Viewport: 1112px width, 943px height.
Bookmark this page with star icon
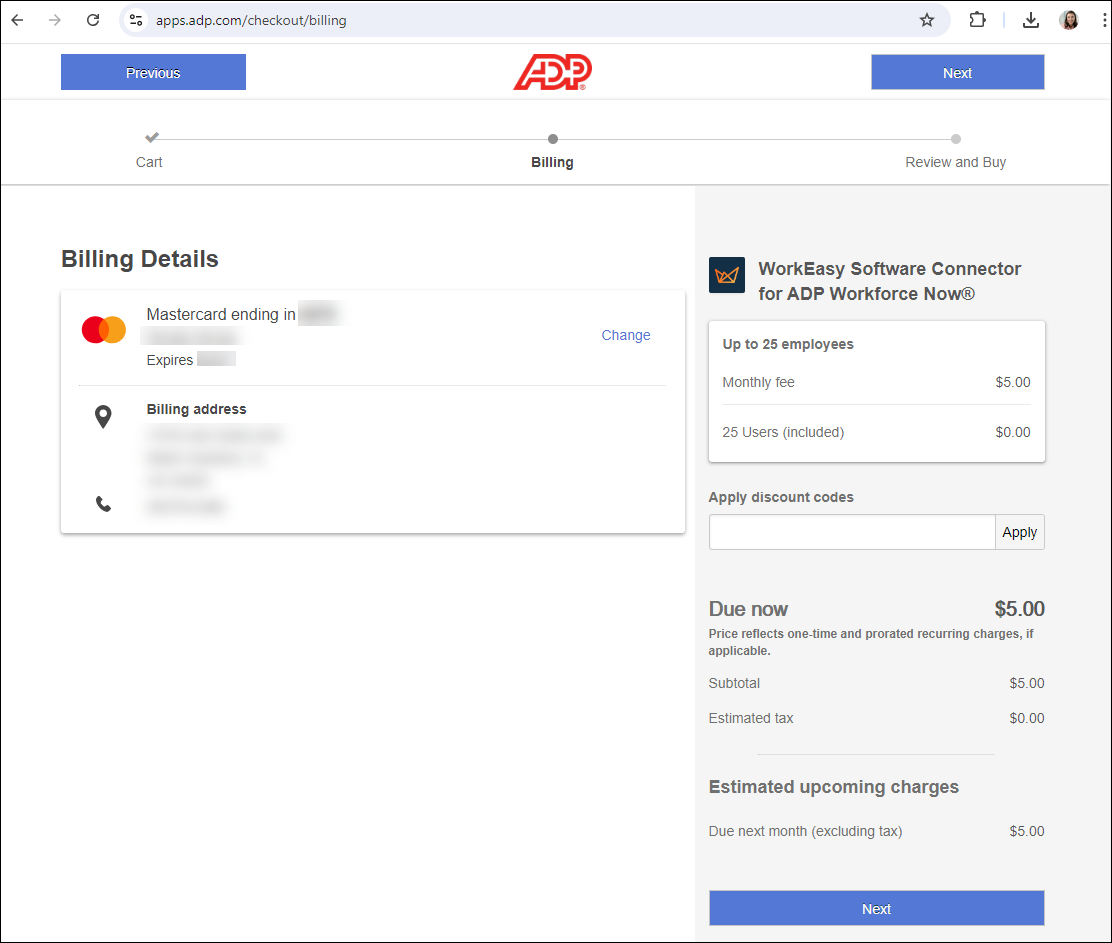tap(927, 21)
